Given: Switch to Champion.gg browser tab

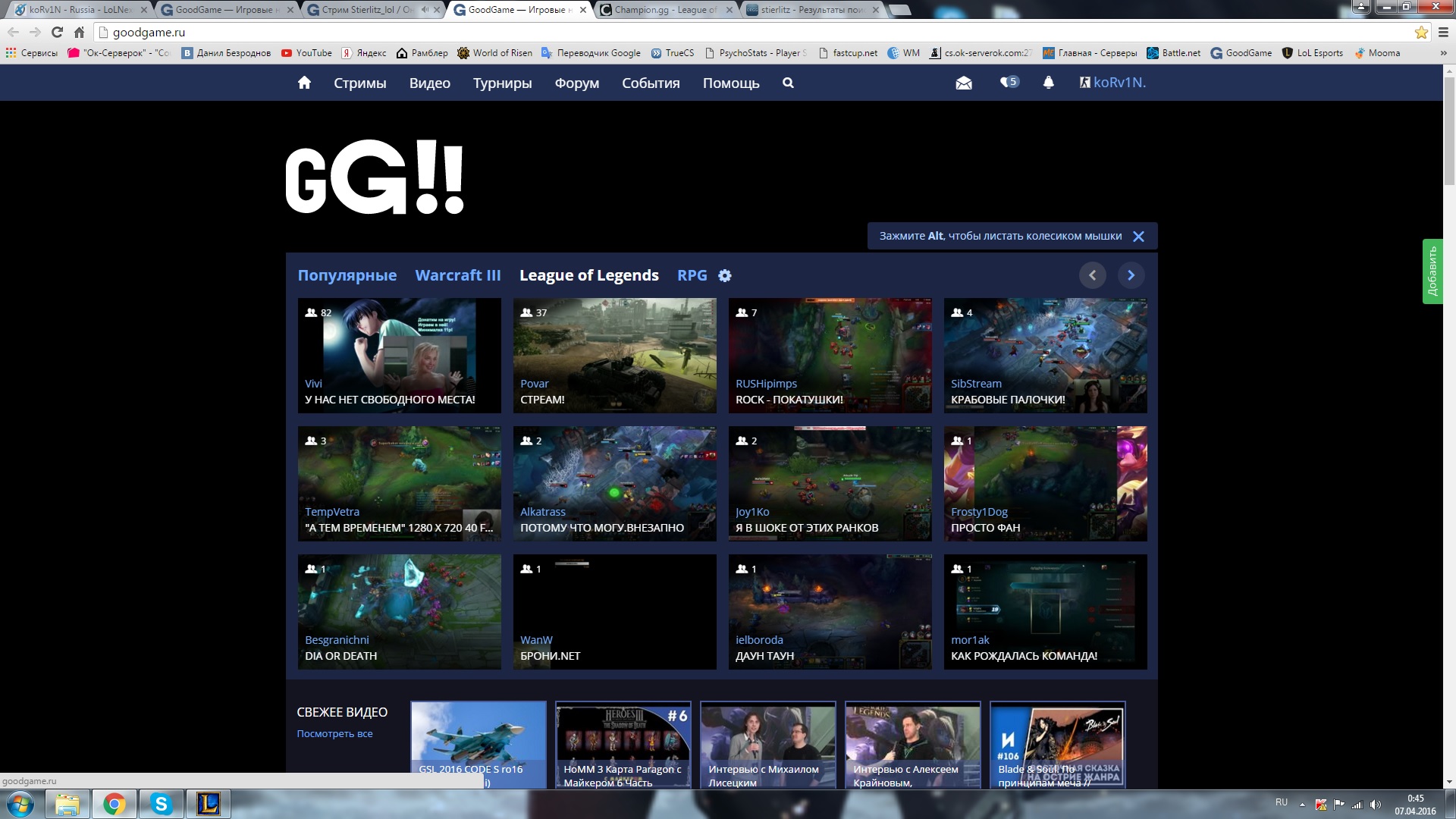Looking at the screenshot, I should [666, 10].
